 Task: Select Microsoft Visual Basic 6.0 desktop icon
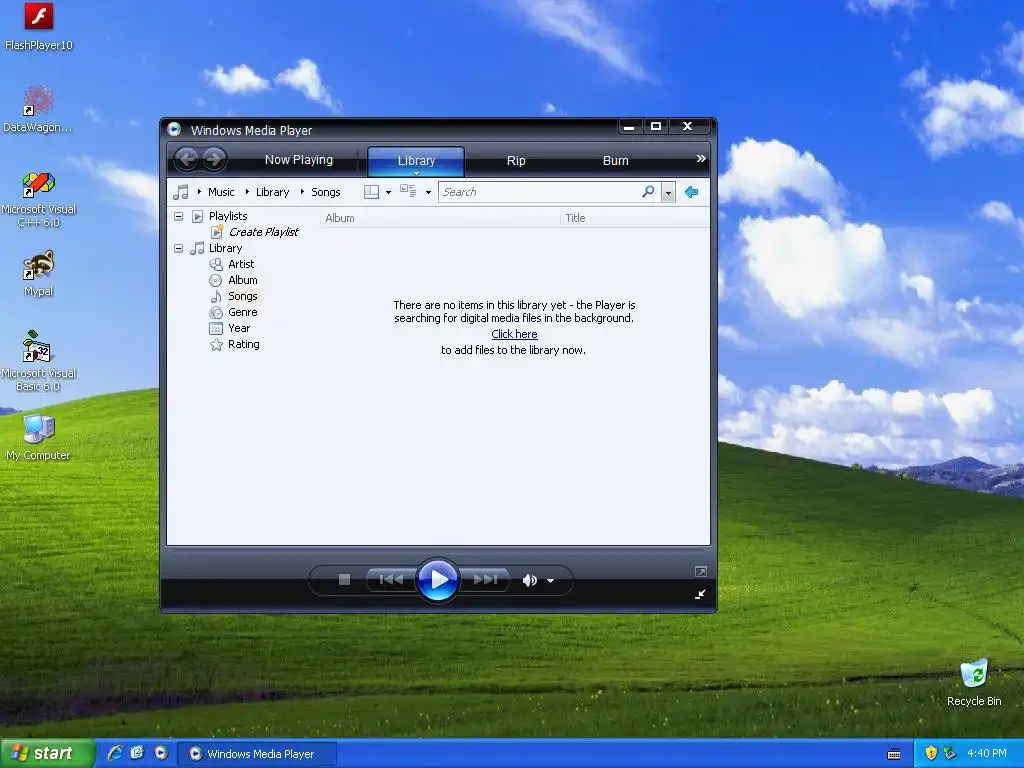coord(39,361)
